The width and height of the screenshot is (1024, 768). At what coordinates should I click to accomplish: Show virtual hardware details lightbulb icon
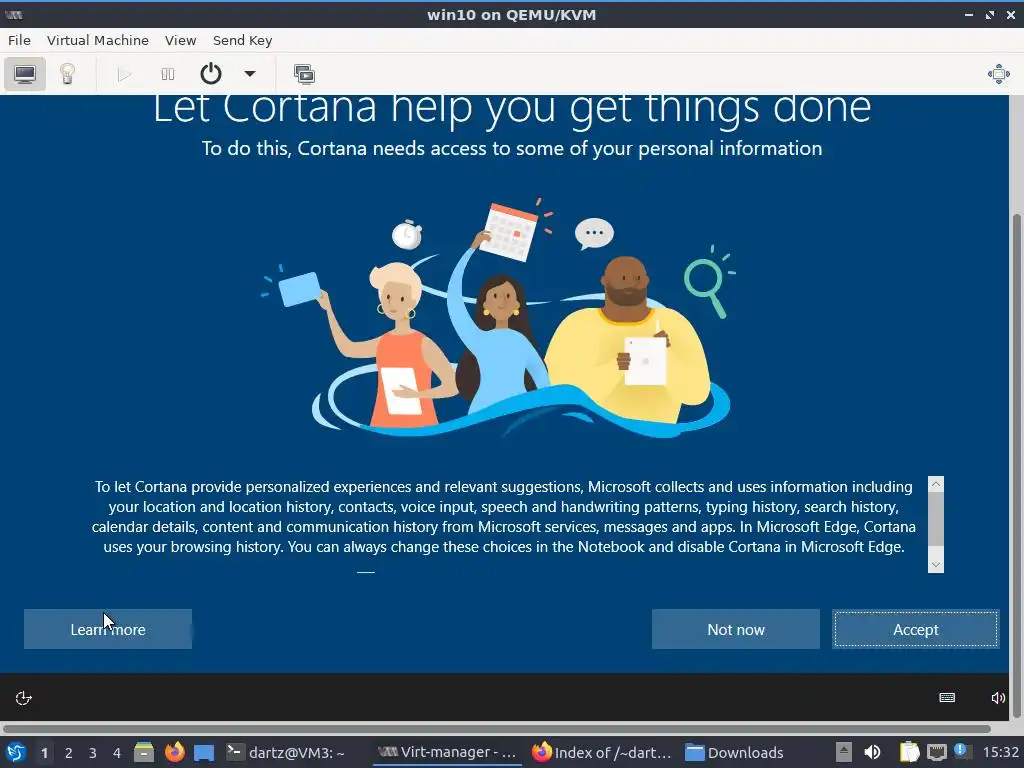point(67,74)
